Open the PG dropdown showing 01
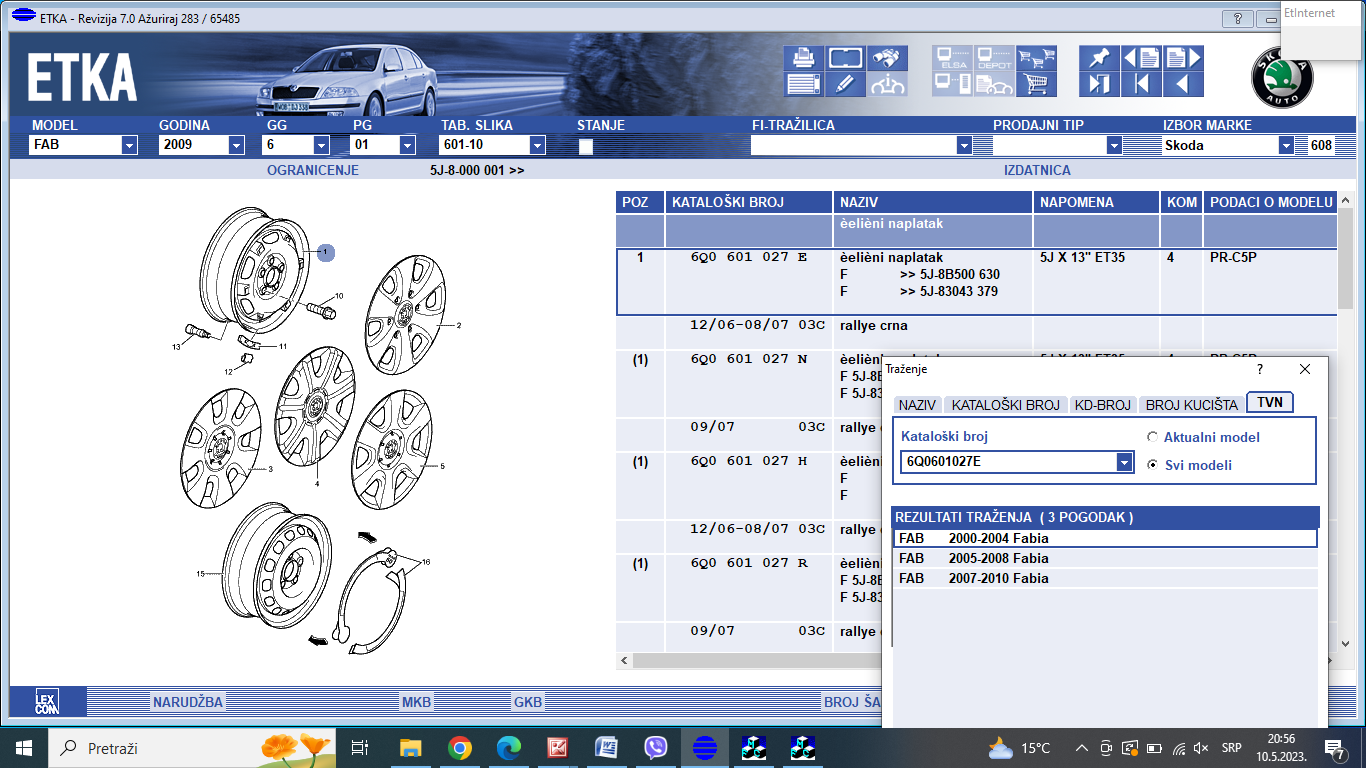 [x=407, y=145]
